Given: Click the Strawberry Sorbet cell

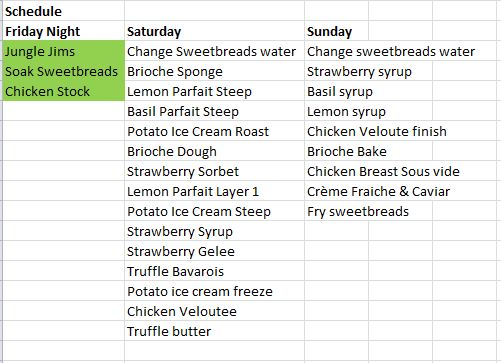Looking at the screenshot, I should click(214, 171).
